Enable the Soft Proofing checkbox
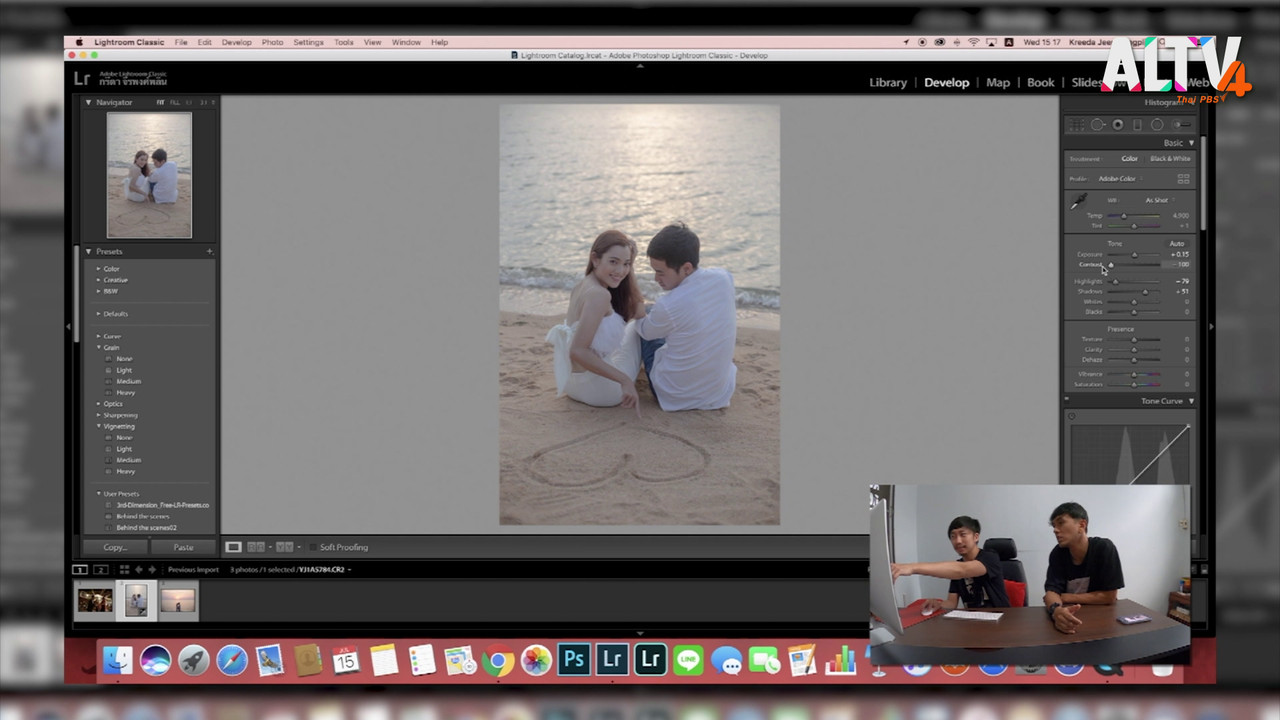Screen dimensions: 1280x720 point(312,547)
